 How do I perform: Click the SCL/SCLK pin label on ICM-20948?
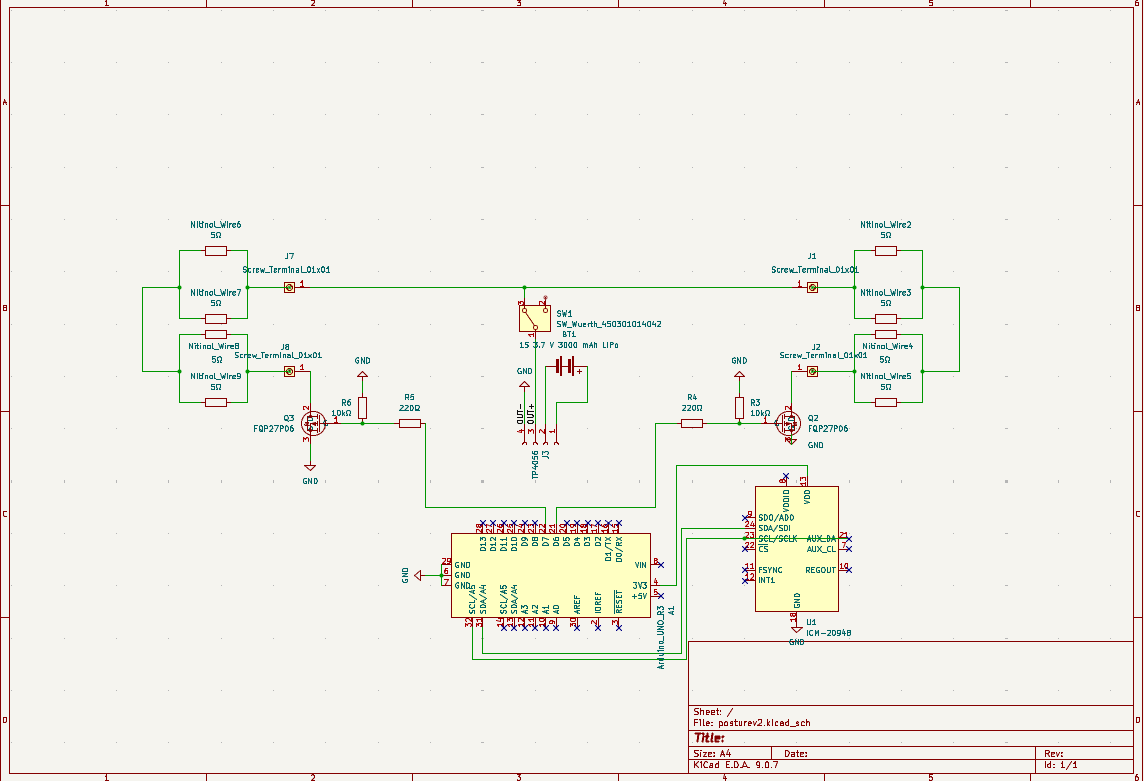tap(778, 539)
